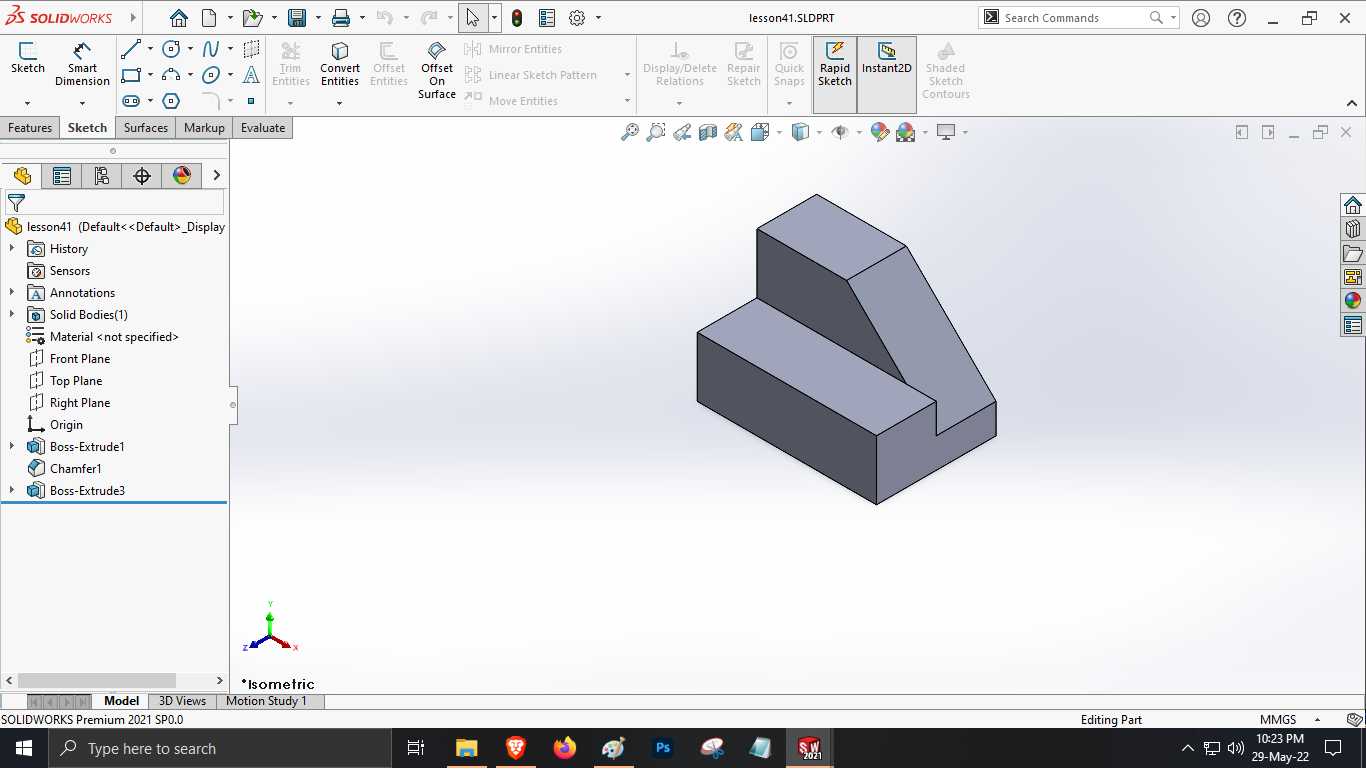Create a new document with the New icon
Screen dimensions: 1366x780
tap(209, 18)
